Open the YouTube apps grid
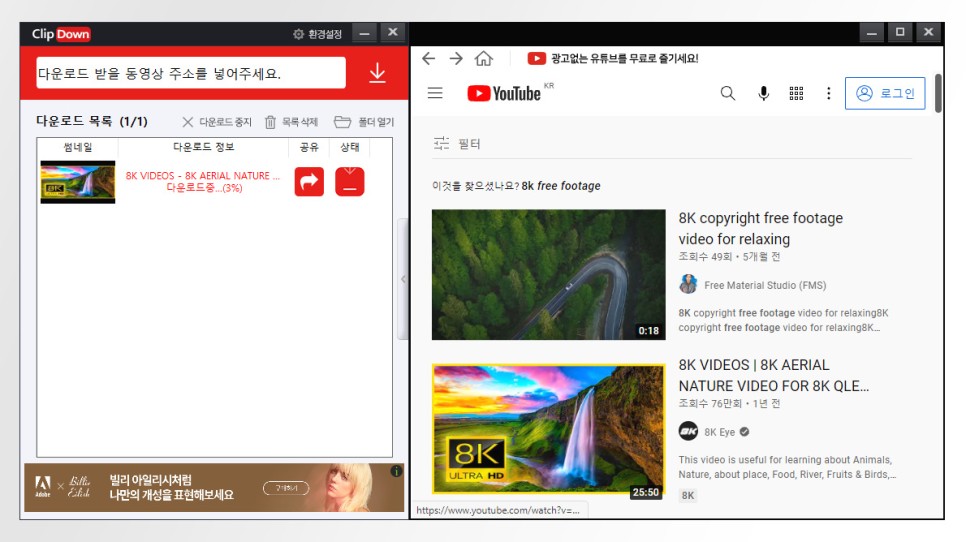The height and width of the screenshot is (542, 966). click(x=796, y=93)
